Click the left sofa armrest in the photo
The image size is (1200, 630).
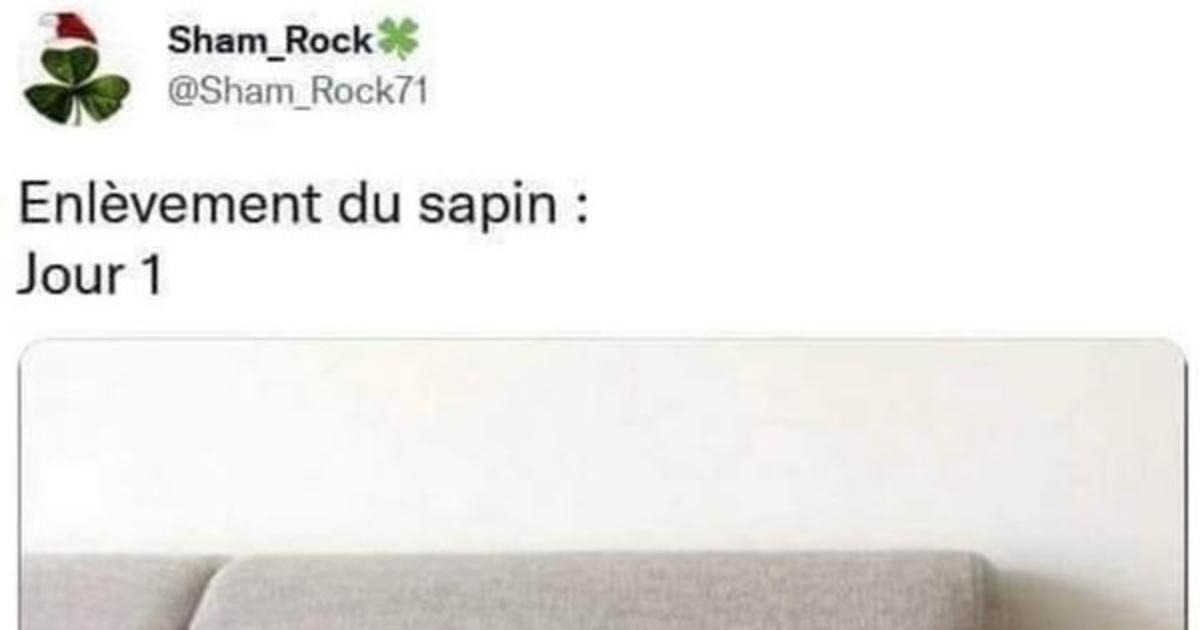pyautogui.click(x=110, y=594)
